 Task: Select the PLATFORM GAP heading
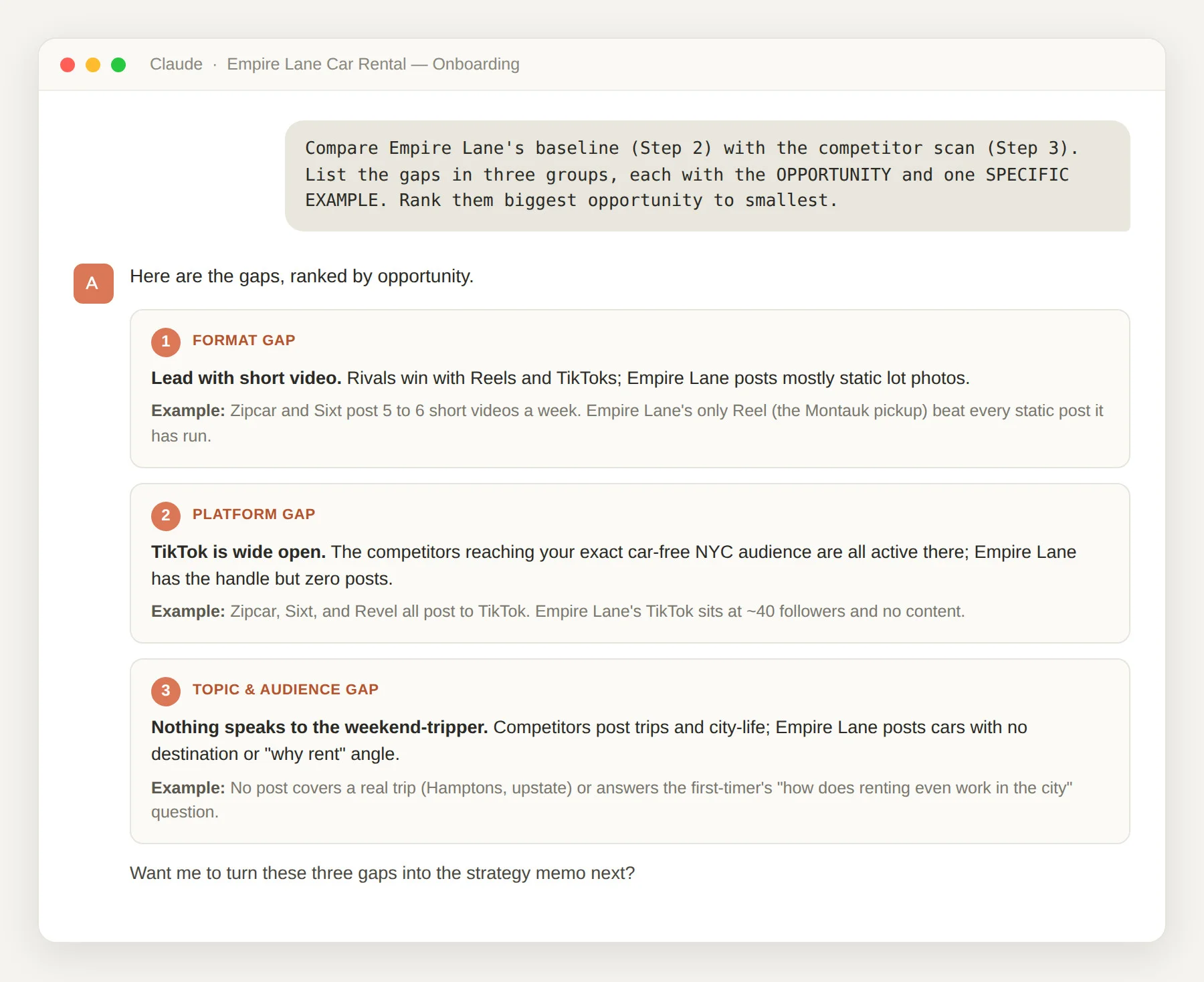(254, 514)
